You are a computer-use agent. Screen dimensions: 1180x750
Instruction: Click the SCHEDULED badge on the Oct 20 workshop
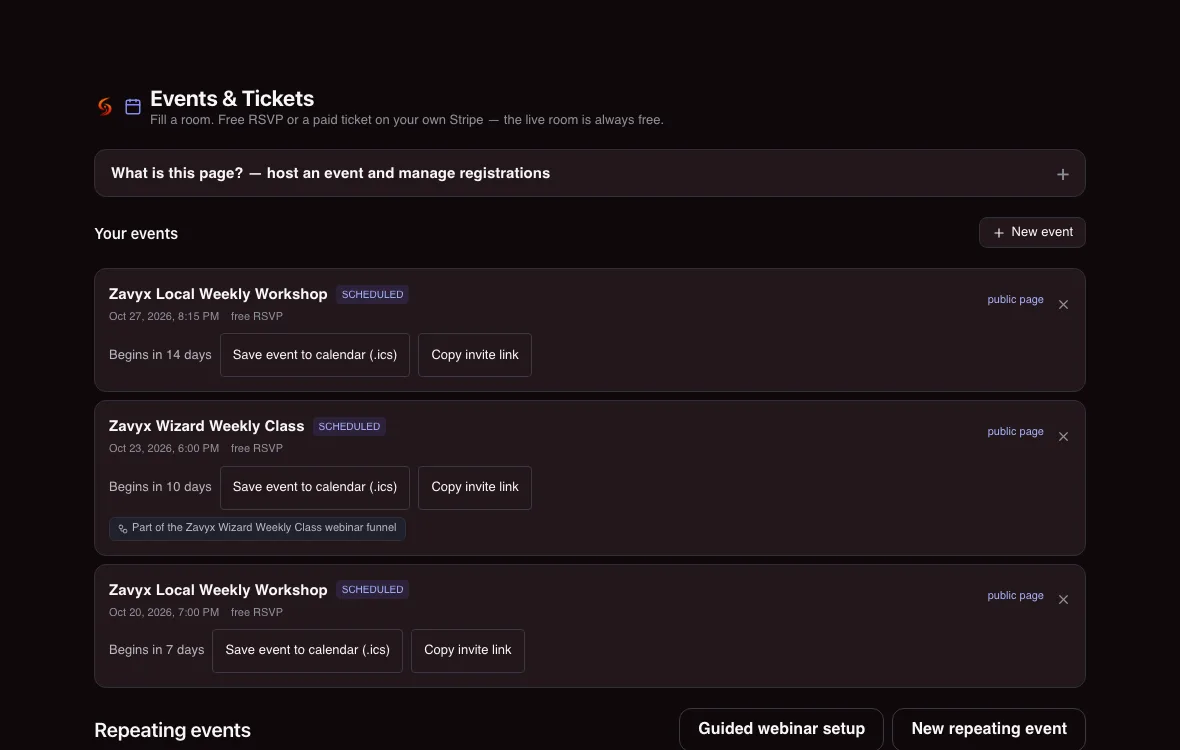click(x=373, y=590)
